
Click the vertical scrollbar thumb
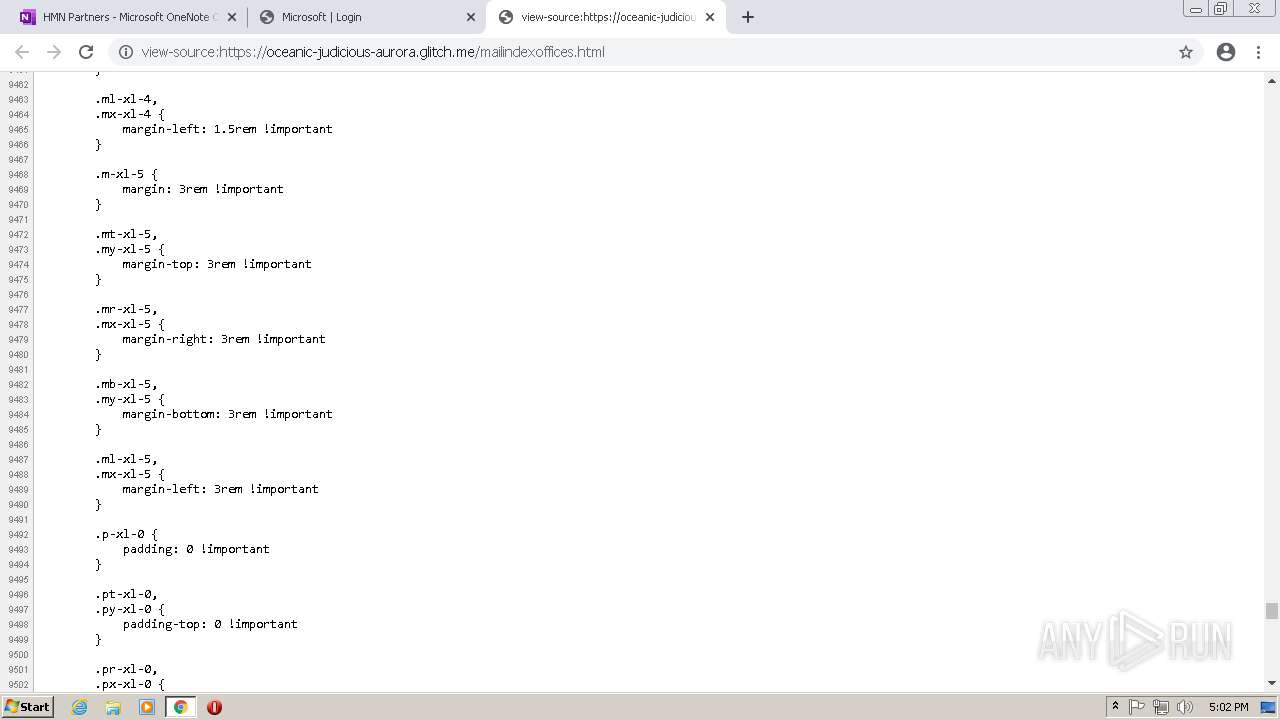click(x=1272, y=611)
